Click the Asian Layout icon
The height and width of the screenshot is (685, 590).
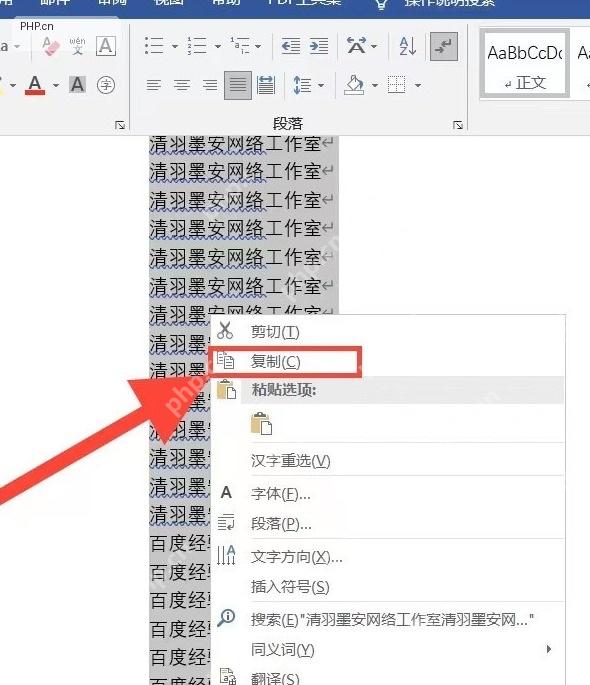356,46
